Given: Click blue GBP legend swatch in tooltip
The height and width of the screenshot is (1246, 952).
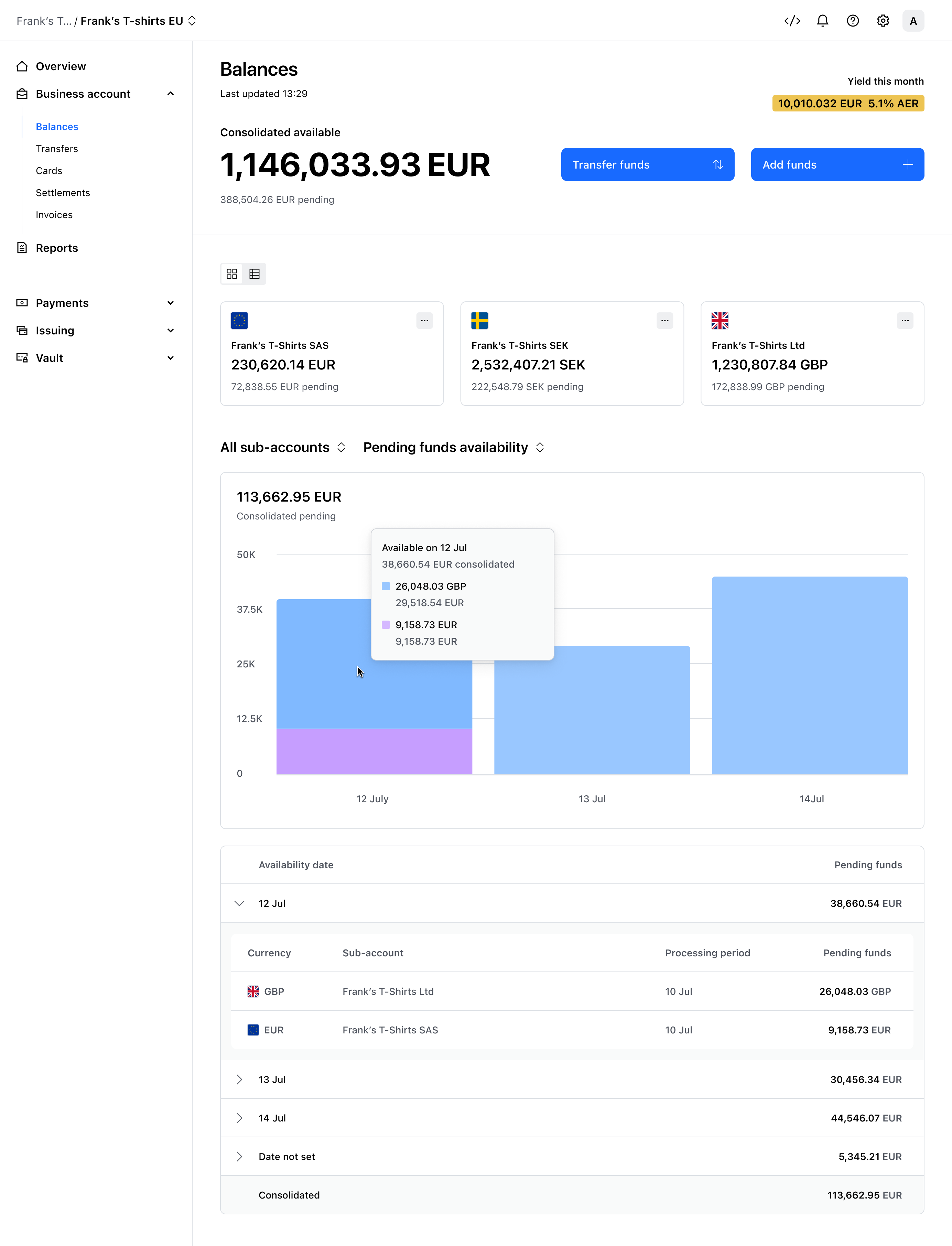Looking at the screenshot, I should [x=386, y=586].
